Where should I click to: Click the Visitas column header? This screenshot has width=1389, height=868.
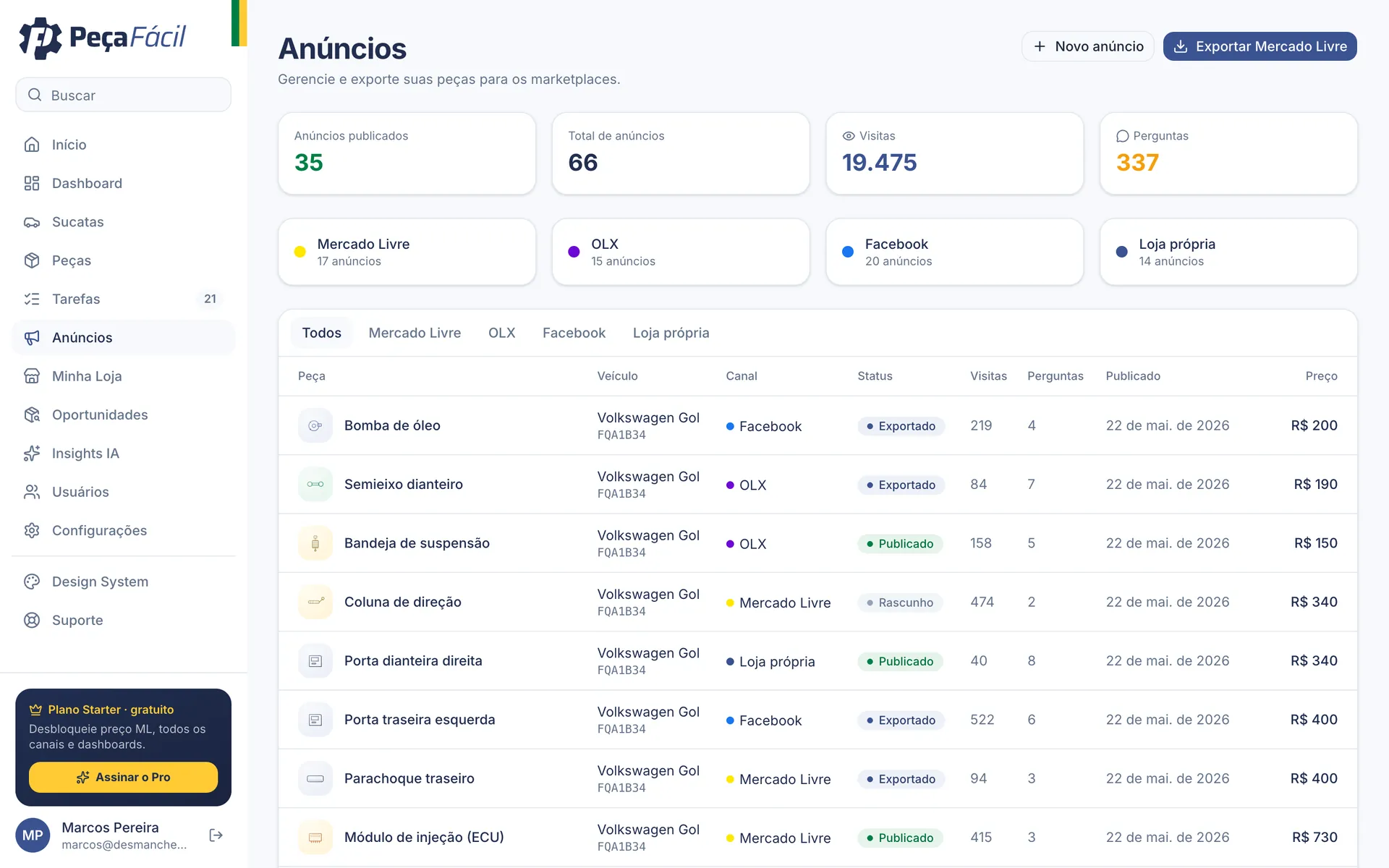click(988, 376)
